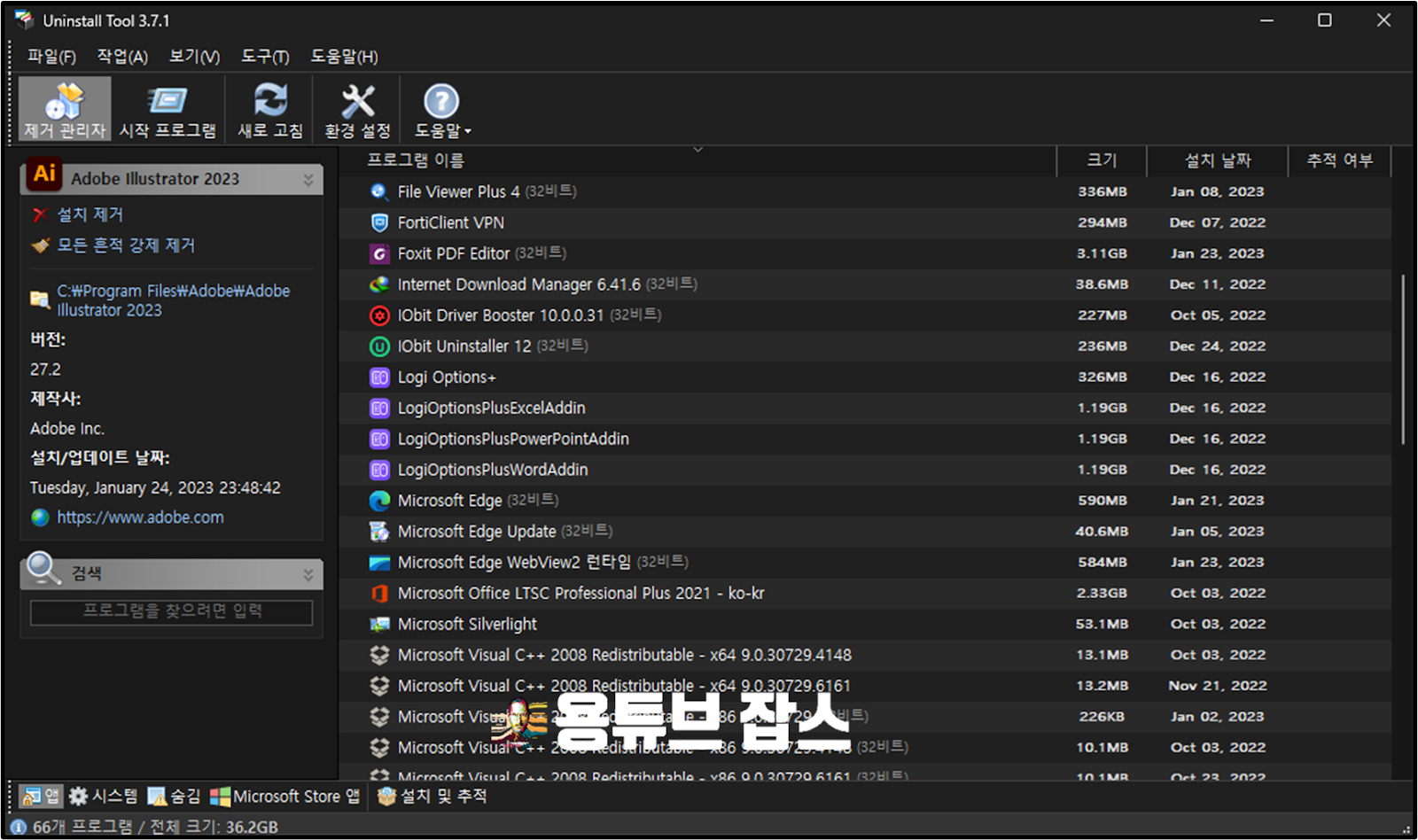Select the LogiOptionsPlusWordAddin row
Viewport: 1418px width, 840px height.
point(865,470)
